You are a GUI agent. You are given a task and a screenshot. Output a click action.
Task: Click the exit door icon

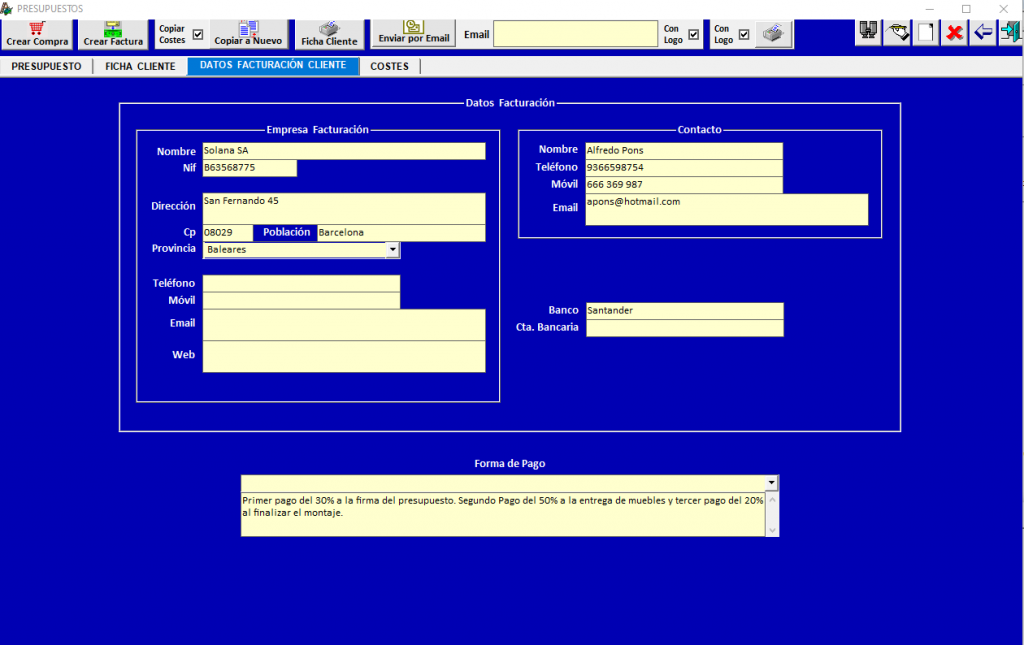[x=1010, y=32]
